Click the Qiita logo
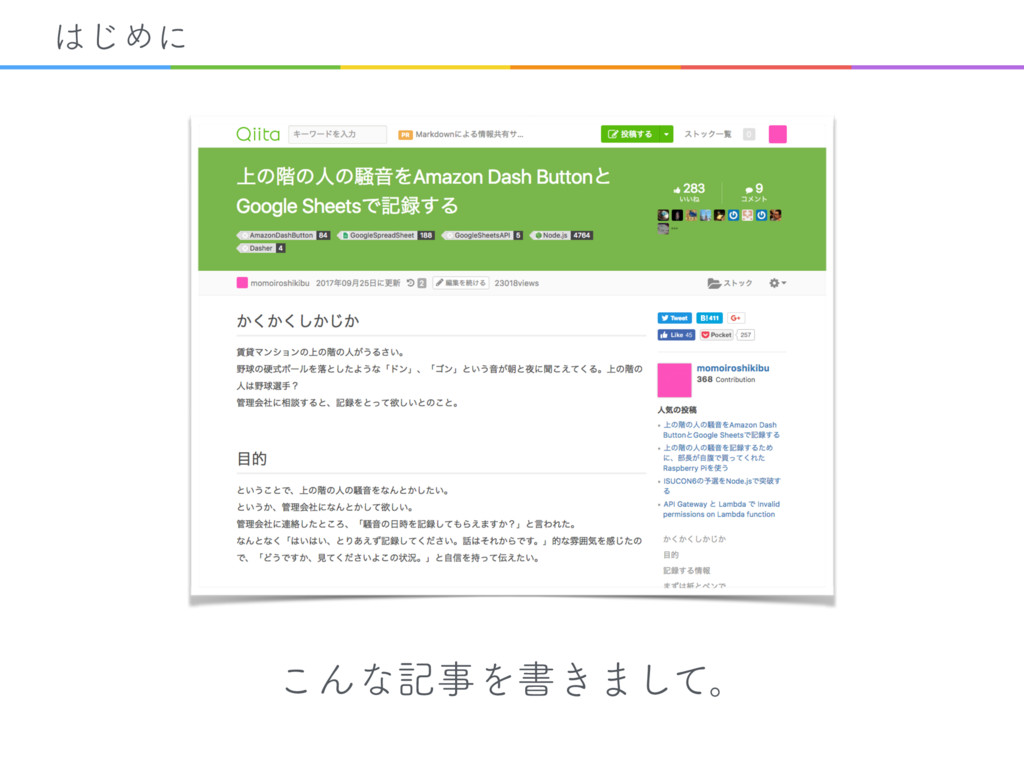1024x768 pixels. pos(258,135)
